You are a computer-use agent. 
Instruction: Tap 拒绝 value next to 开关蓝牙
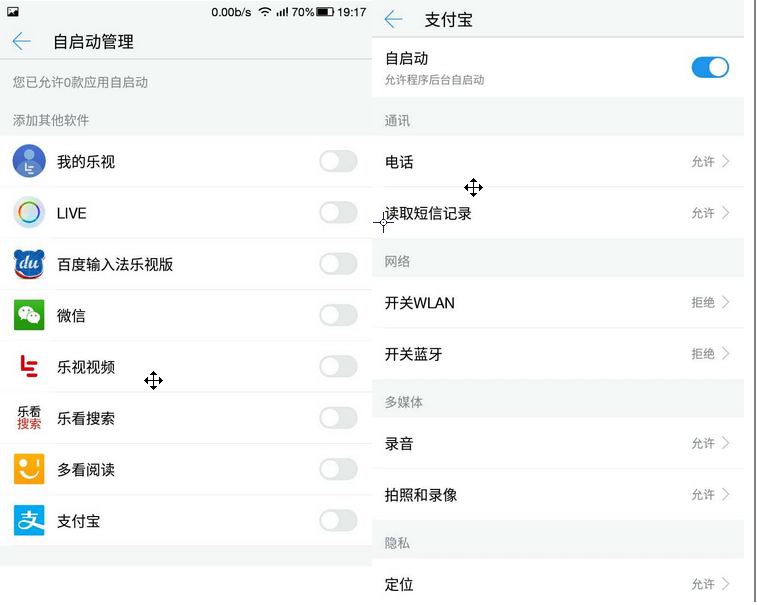tap(703, 354)
